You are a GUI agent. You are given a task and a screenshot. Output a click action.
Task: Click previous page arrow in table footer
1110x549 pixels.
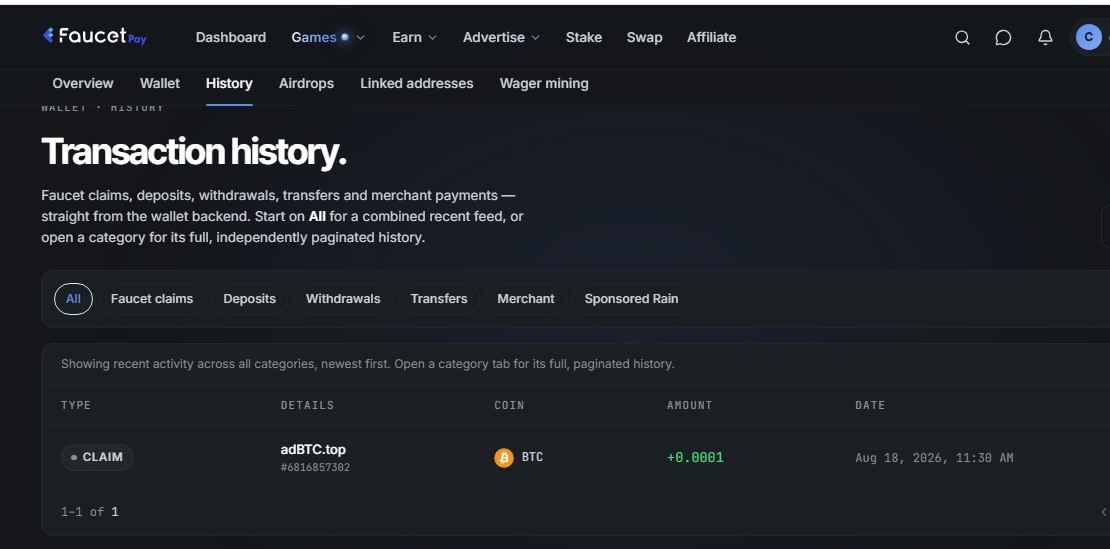[x=1103, y=512]
